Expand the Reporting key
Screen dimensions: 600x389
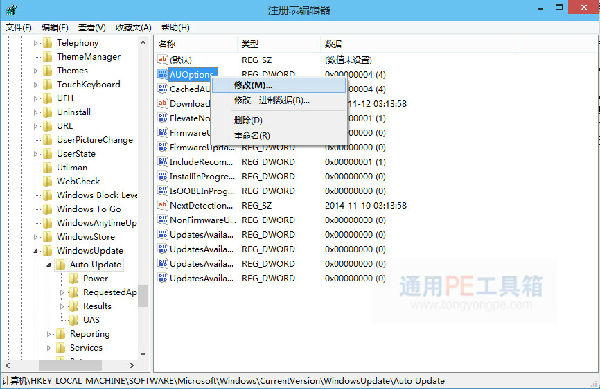(49, 334)
